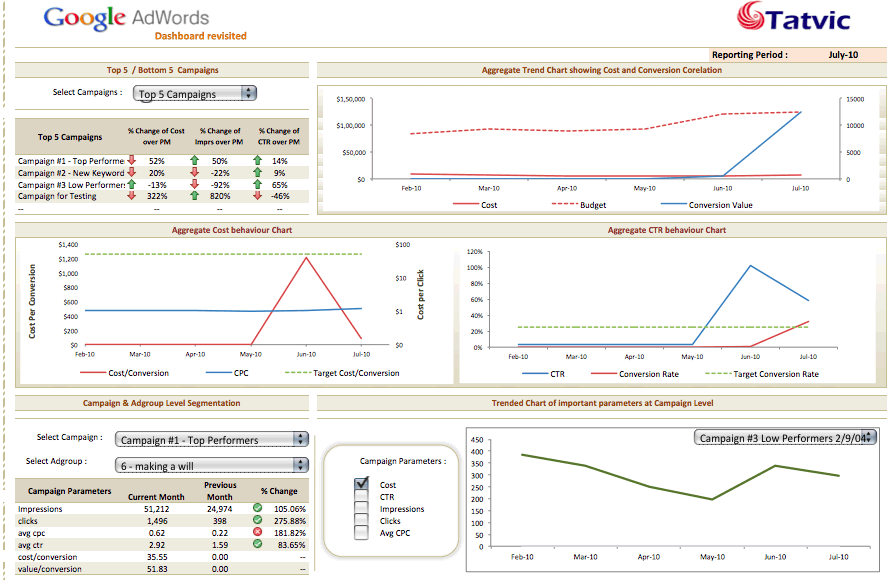This screenshot has width=893, height=580.
Task: Click green up arrow beside 820% Imprs change
Action: 195,195
